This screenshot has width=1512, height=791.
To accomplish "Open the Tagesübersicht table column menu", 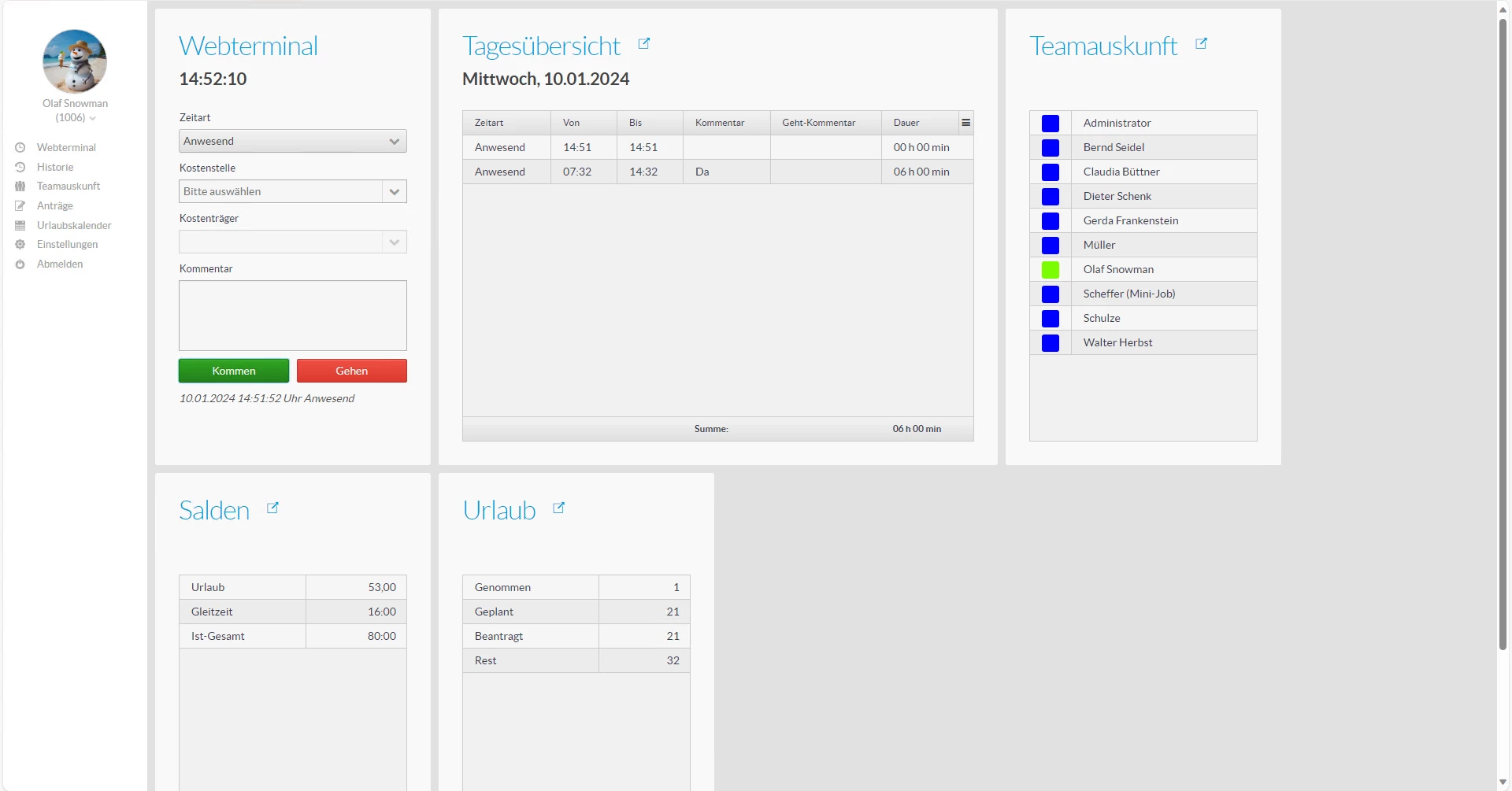I will pos(965,123).
